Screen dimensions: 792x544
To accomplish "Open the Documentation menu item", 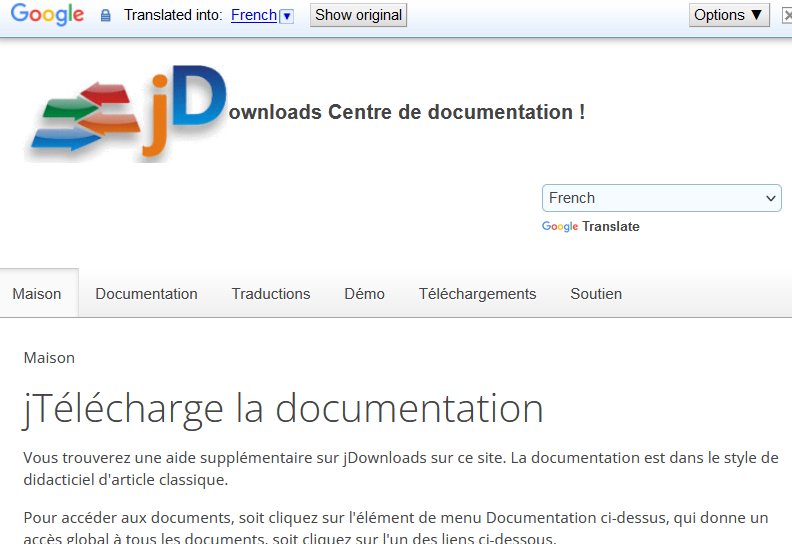I will (x=146, y=293).
